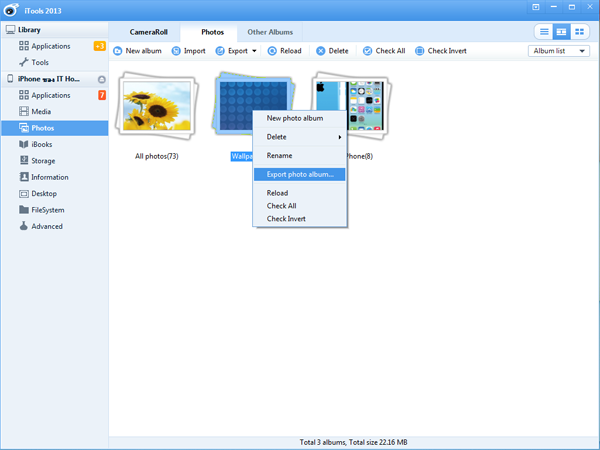Click the Import toolbar button
The image size is (600, 450).
(x=188, y=50)
